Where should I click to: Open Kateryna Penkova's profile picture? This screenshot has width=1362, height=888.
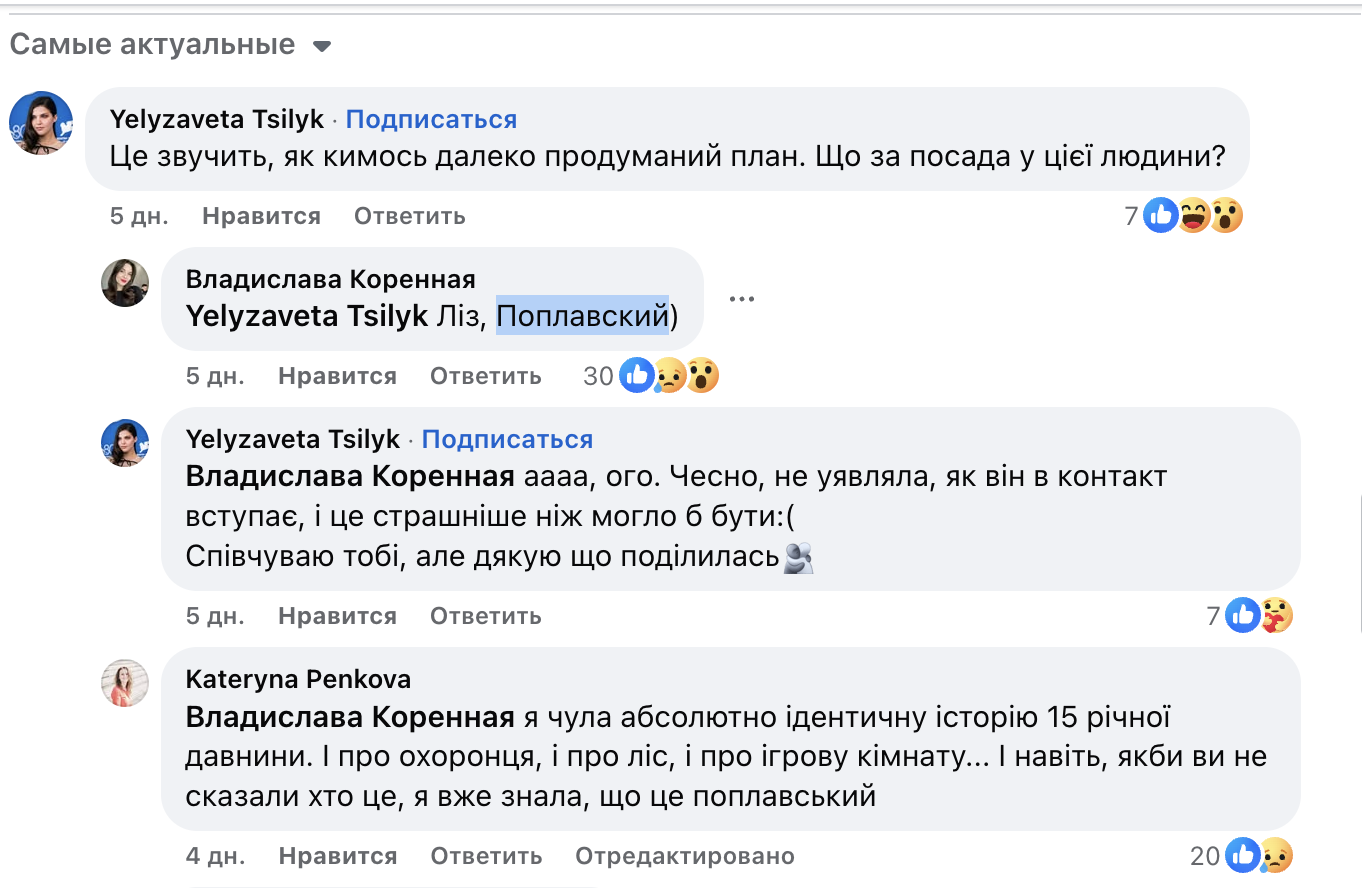tap(125, 683)
